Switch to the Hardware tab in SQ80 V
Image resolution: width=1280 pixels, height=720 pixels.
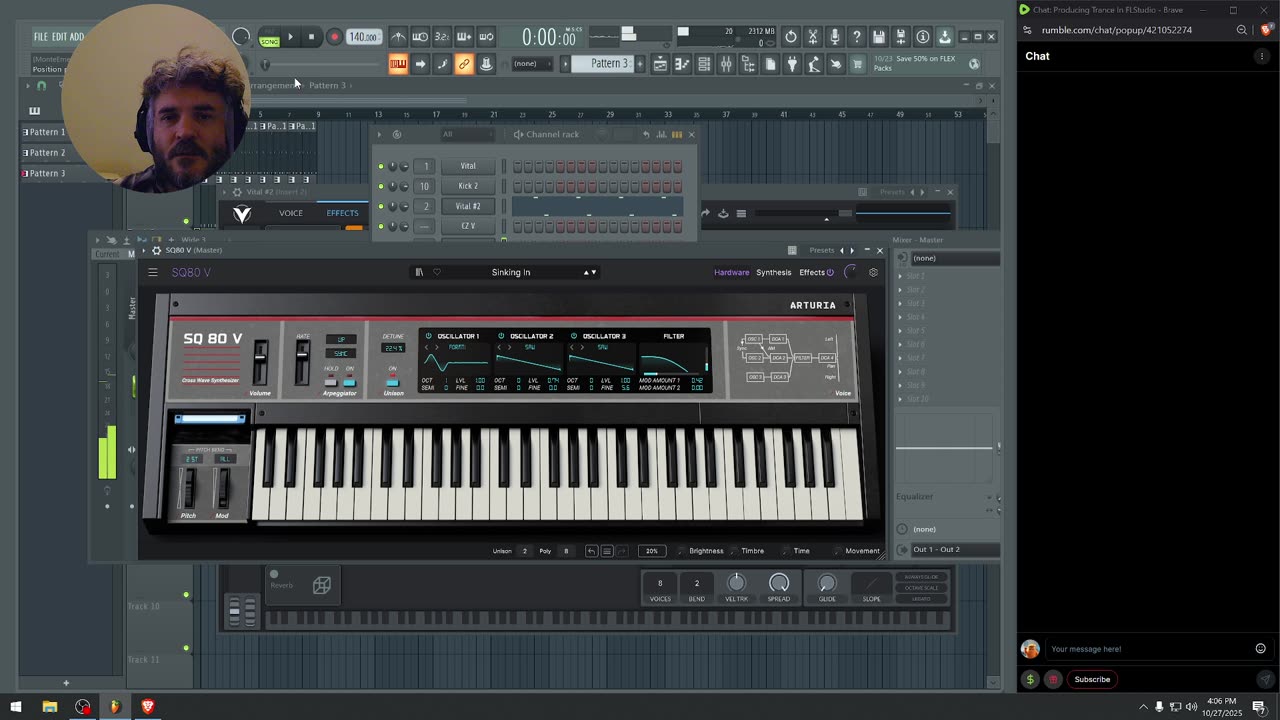tap(731, 272)
